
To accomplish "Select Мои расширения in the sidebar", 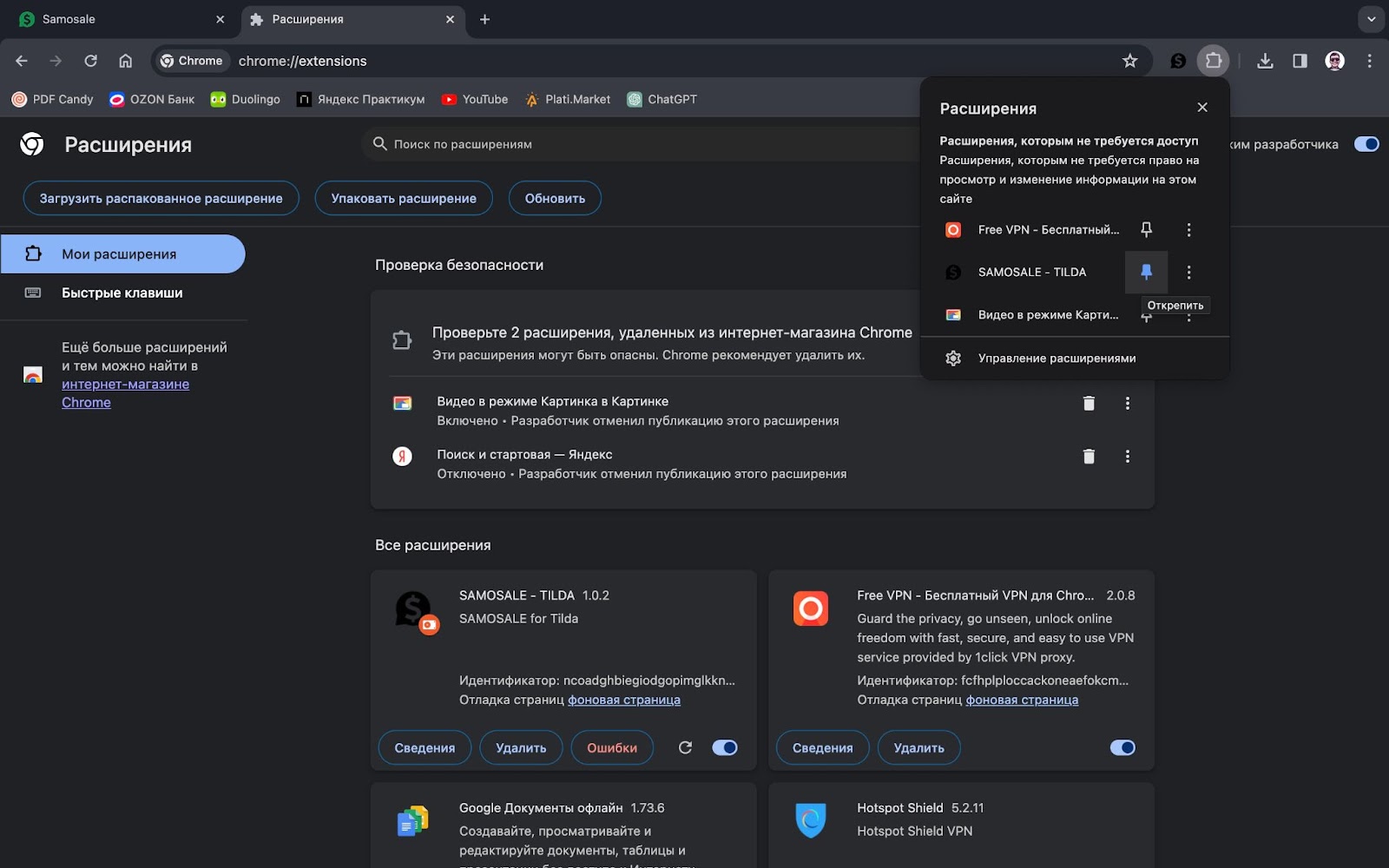I will click(122, 253).
